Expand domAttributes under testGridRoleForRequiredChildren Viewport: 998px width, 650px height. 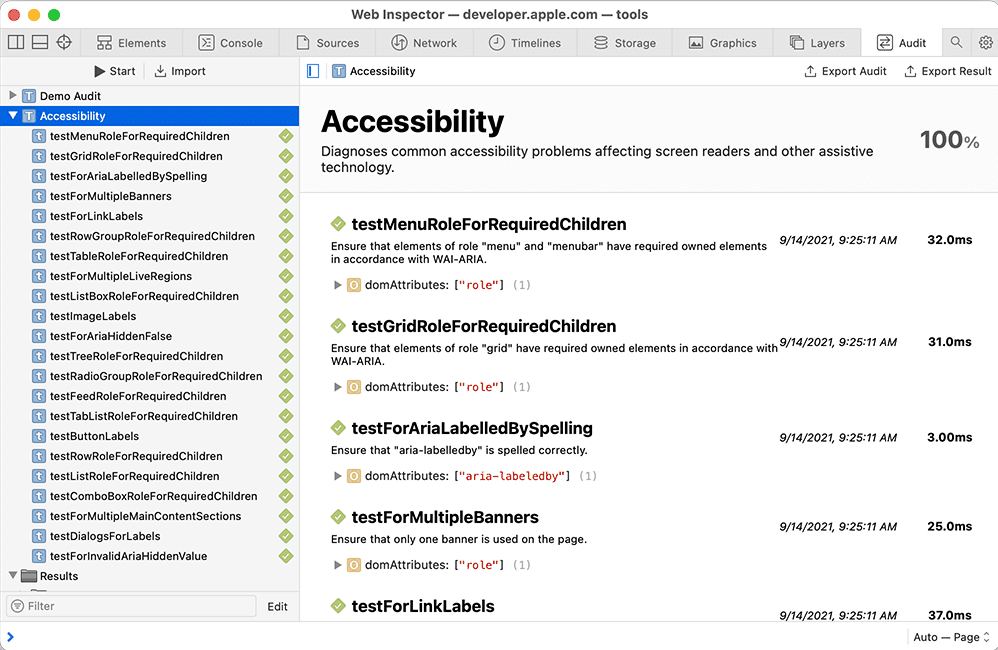click(x=338, y=387)
